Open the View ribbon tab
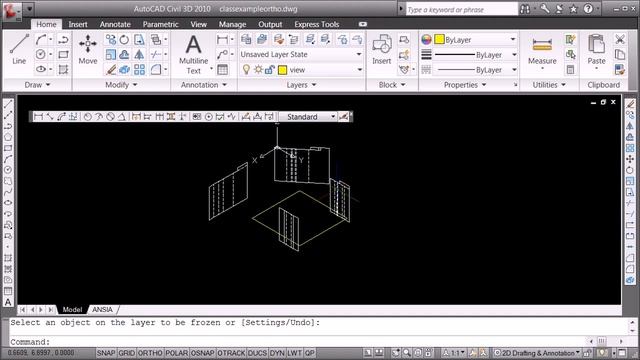This screenshot has width=640, height=360. tap(198, 24)
